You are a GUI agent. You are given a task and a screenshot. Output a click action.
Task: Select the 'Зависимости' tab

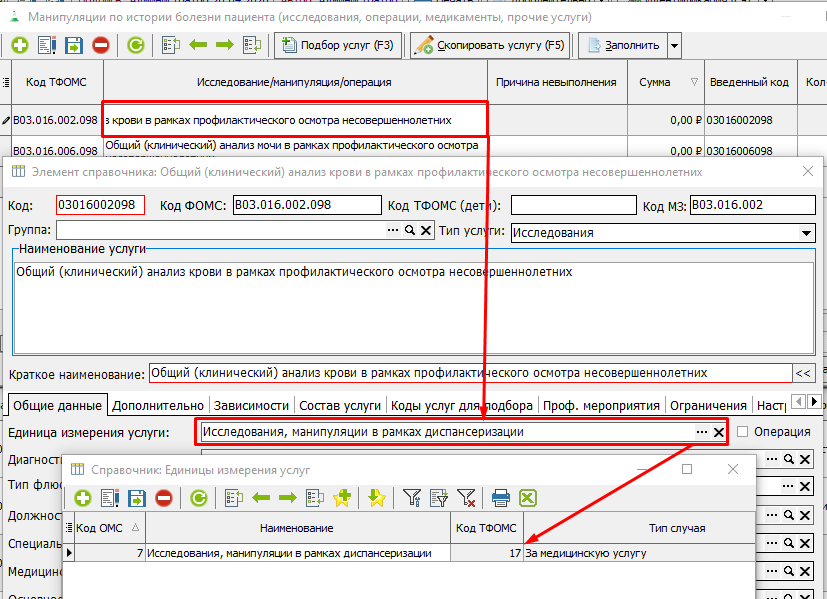251,405
